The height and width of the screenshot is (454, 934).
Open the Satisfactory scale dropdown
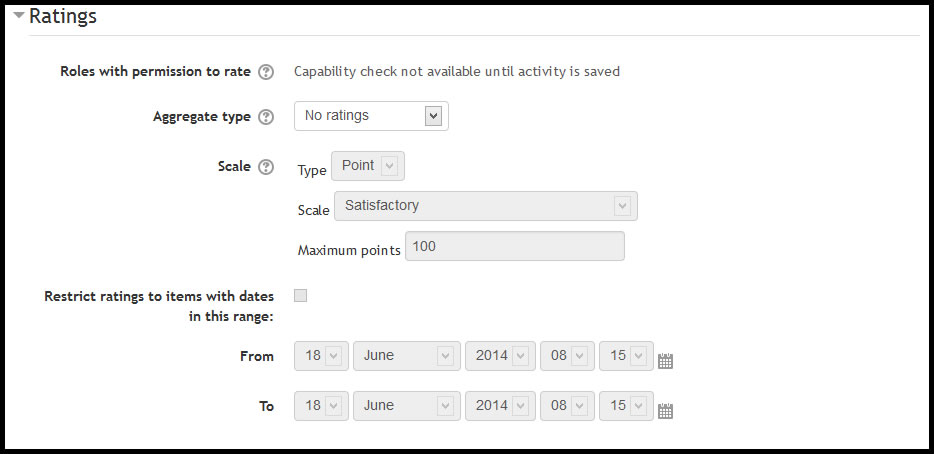[x=485, y=206]
